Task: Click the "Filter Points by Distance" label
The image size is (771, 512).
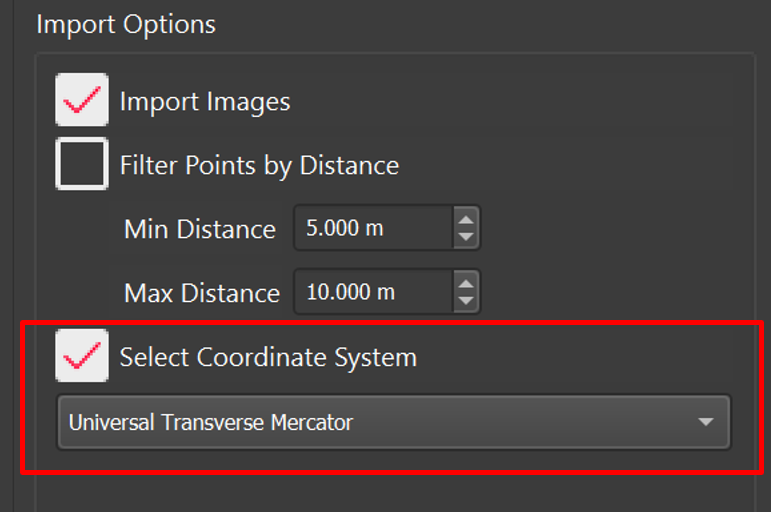Action: pyautogui.click(x=259, y=165)
